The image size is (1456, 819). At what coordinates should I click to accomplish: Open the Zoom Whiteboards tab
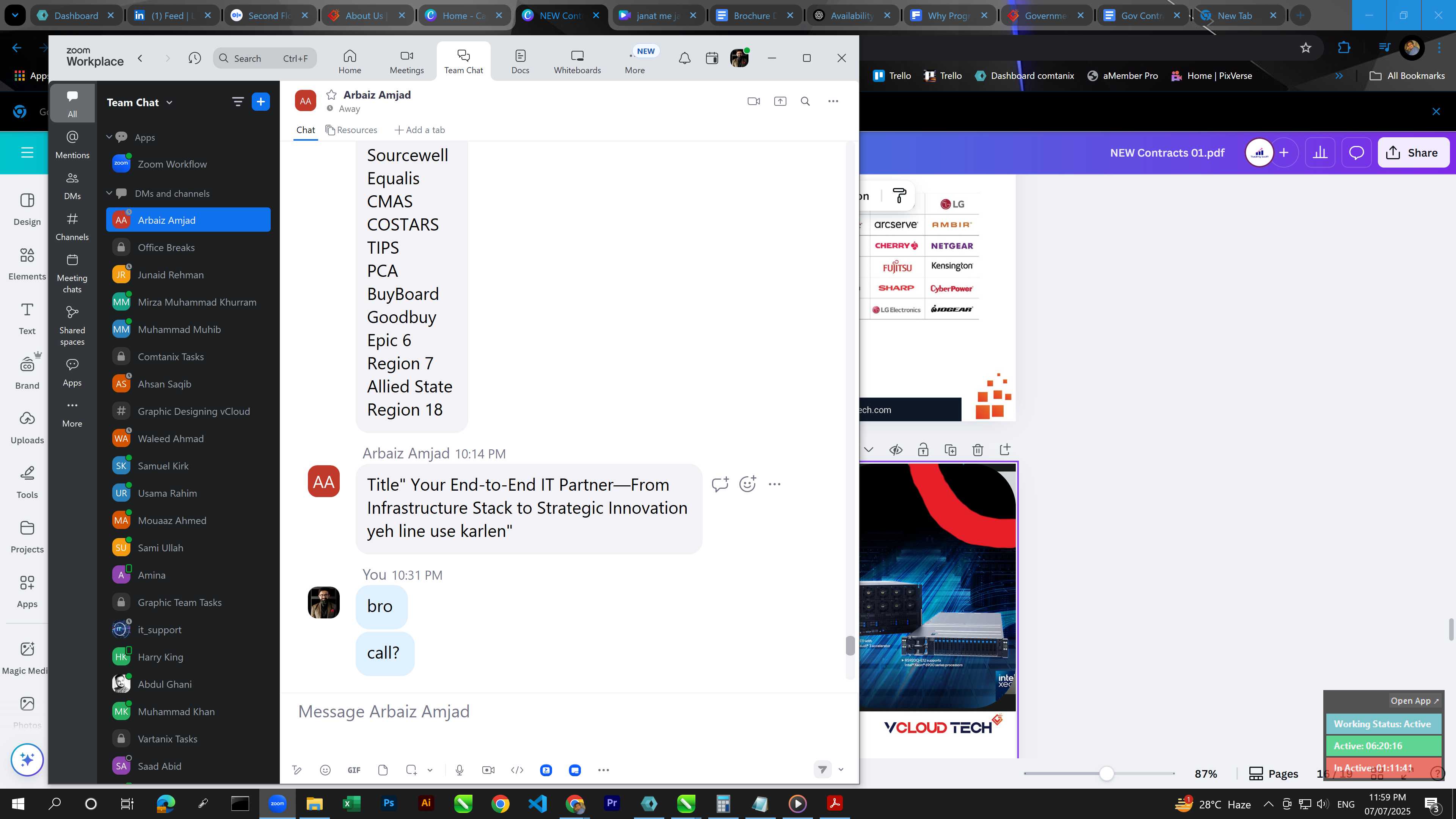point(577,61)
